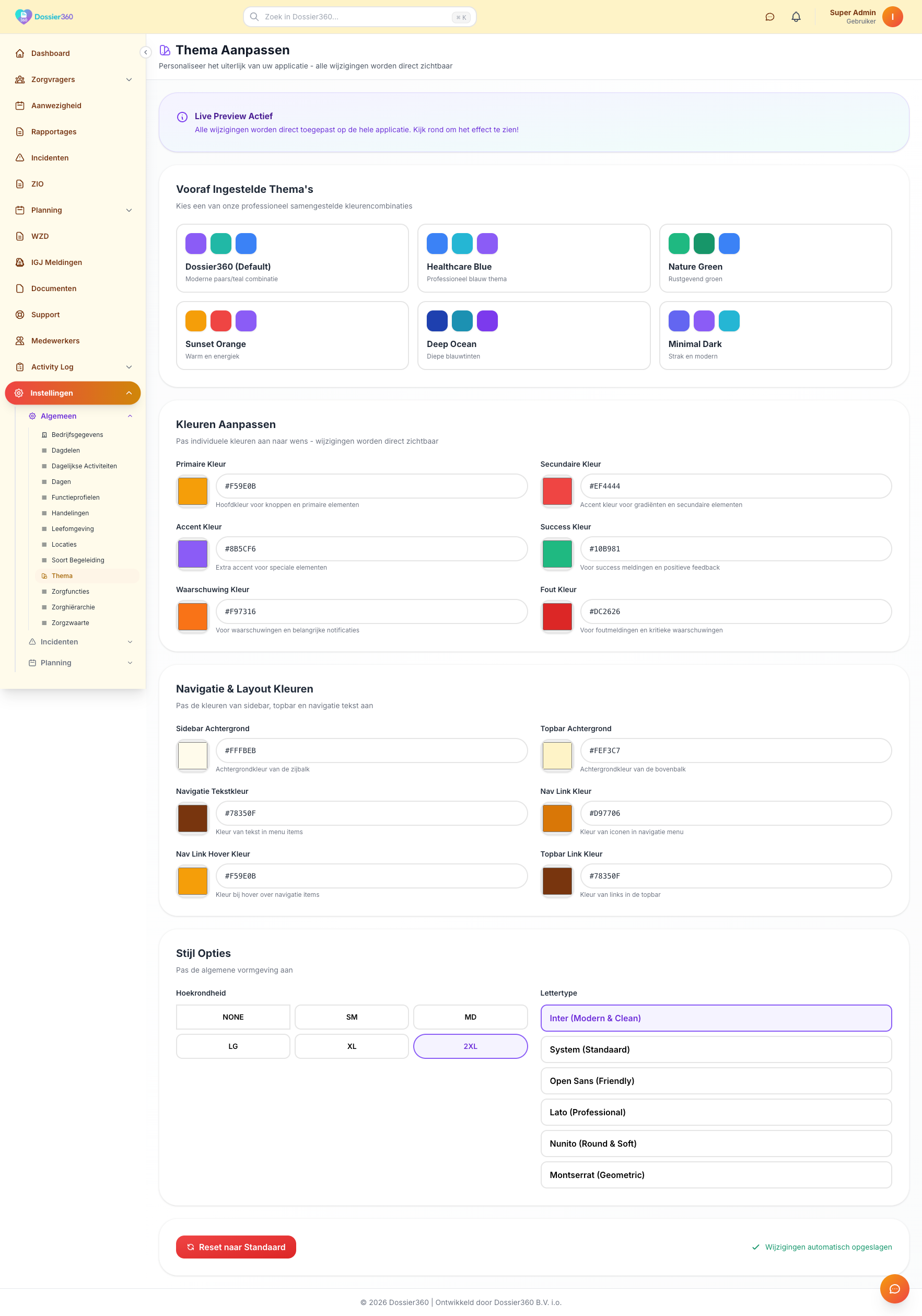Open Rapportages from the sidebar

[x=54, y=132]
